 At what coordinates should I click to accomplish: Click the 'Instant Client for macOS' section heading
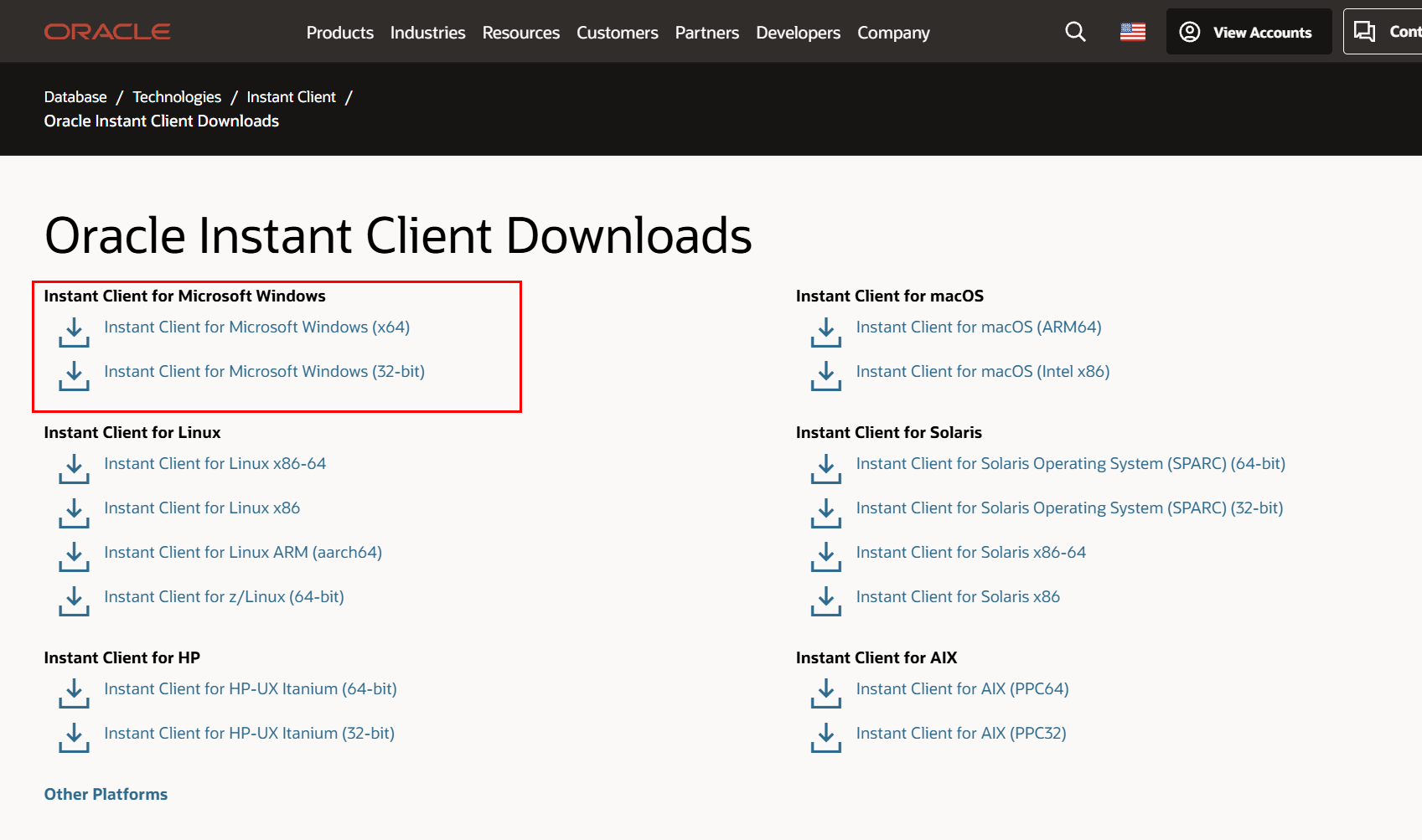point(890,296)
